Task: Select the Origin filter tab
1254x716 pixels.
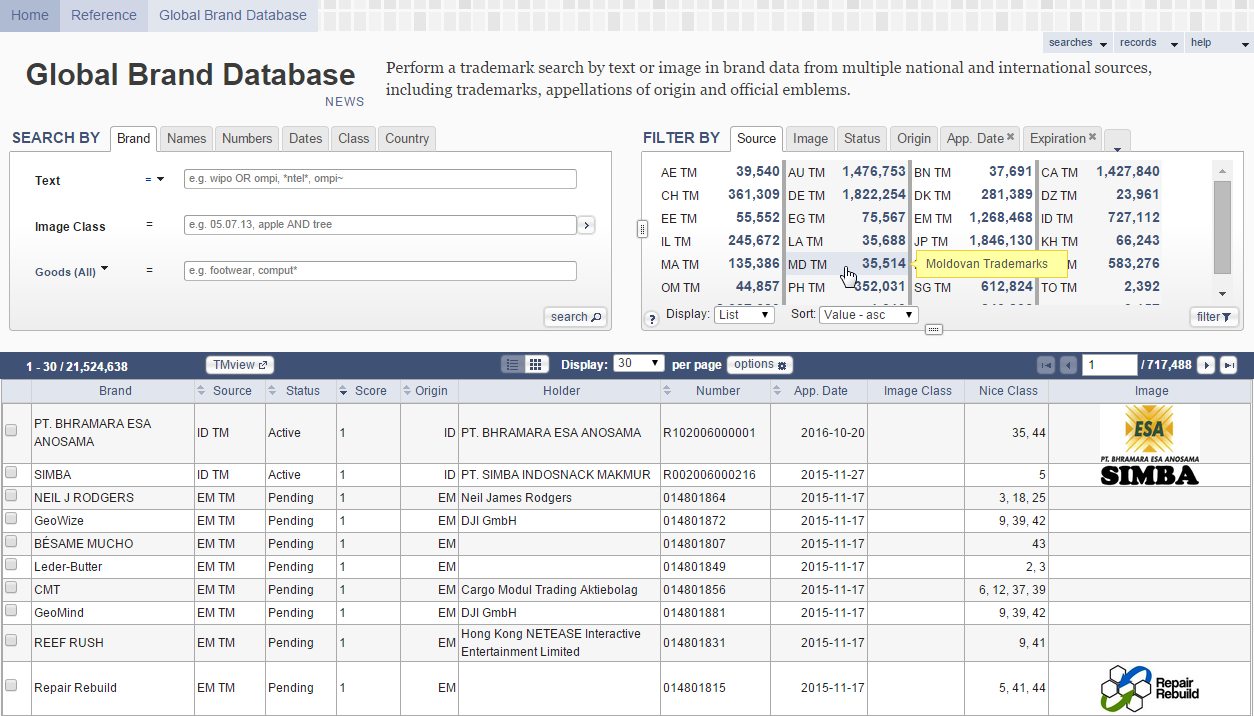Action: (914, 138)
